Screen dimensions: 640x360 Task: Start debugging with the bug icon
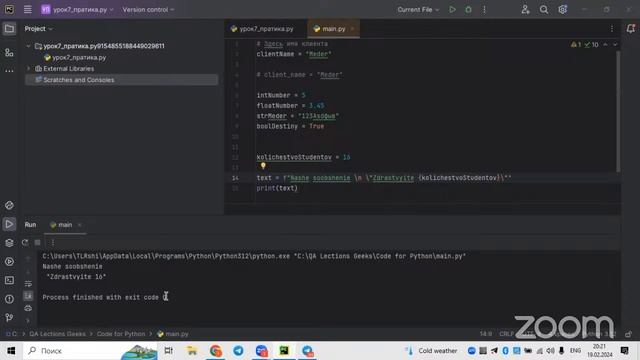[x=468, y=9]
